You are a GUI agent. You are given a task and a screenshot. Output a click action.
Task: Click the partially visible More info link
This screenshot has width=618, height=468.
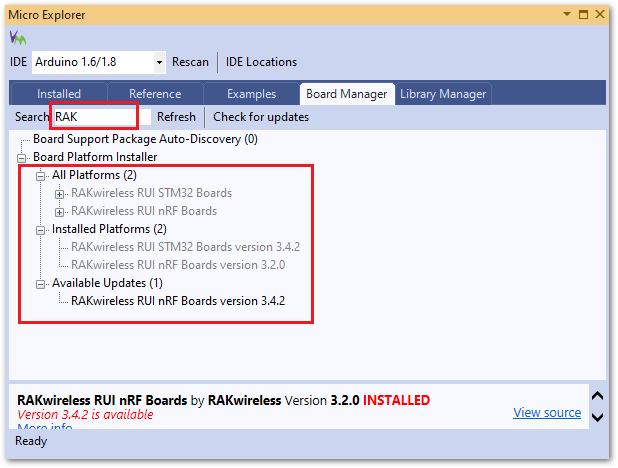pos(45,426)
